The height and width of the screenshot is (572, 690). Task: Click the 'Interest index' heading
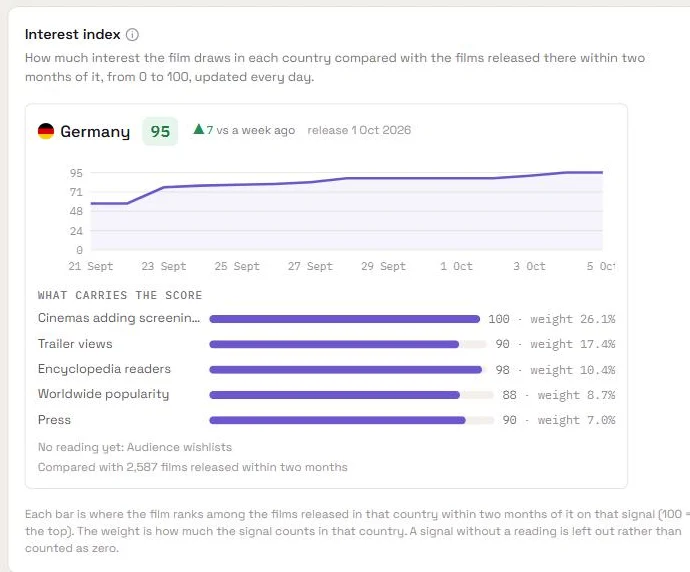click(73, 34)
